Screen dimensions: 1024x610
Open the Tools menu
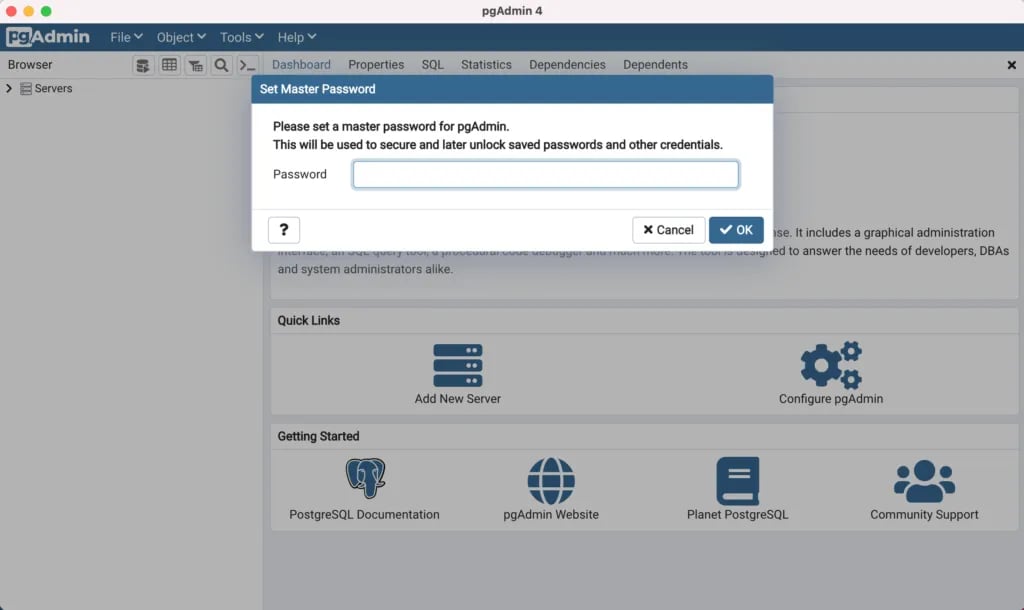click(242, 37)
